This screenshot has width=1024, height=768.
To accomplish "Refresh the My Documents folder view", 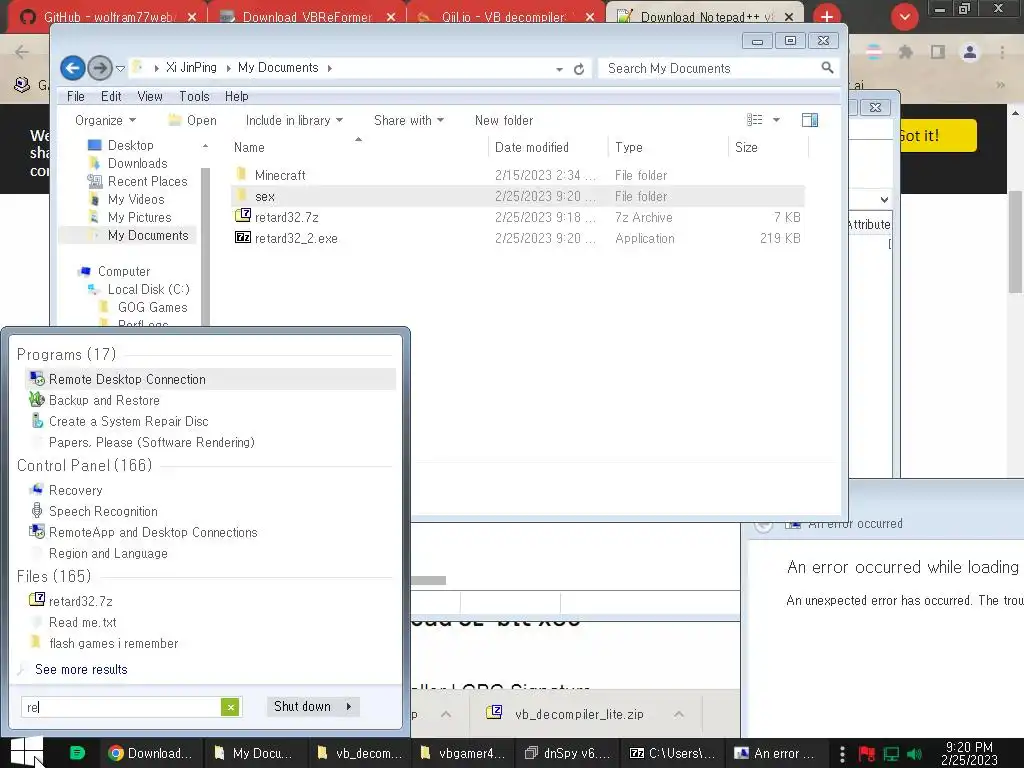I will coord(579,69).
